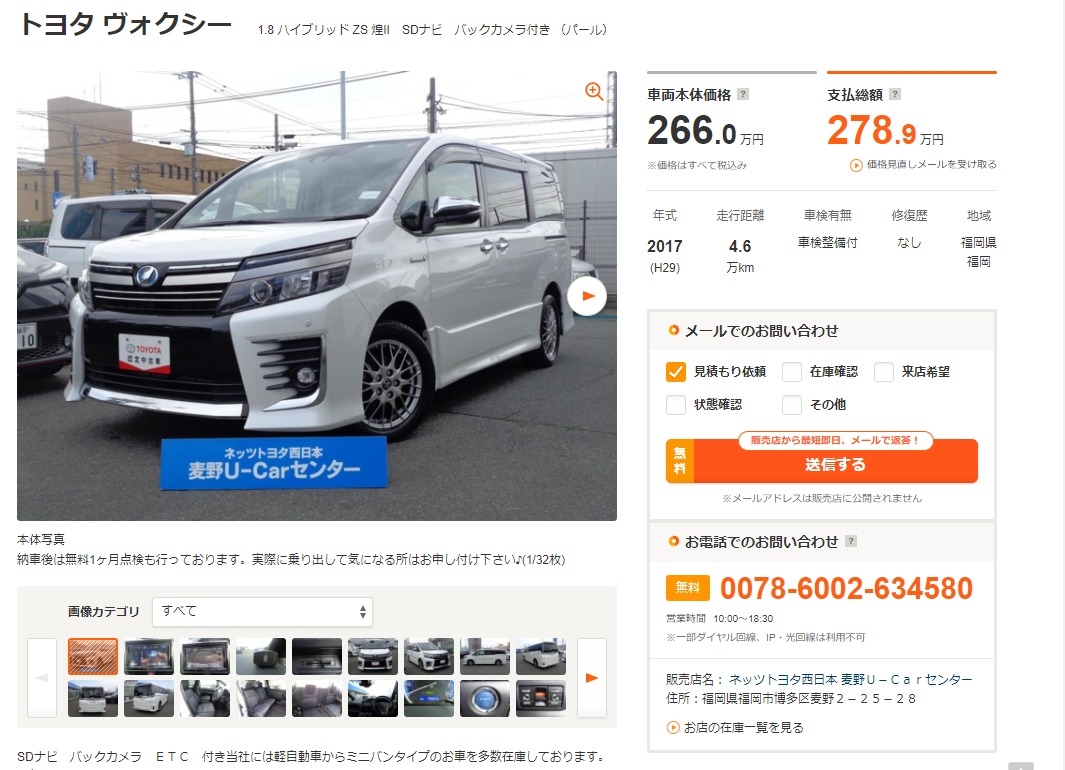Open the 画像カテゴリ dropdown showing すべて
This screenshot has height=770, width=1065.
[262, 612]
